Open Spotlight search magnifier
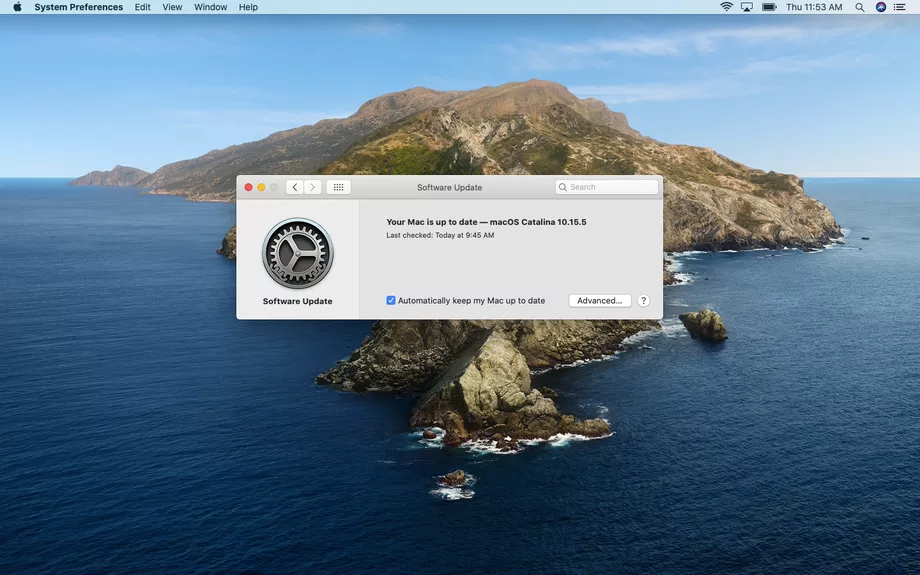 click(860, 7)
